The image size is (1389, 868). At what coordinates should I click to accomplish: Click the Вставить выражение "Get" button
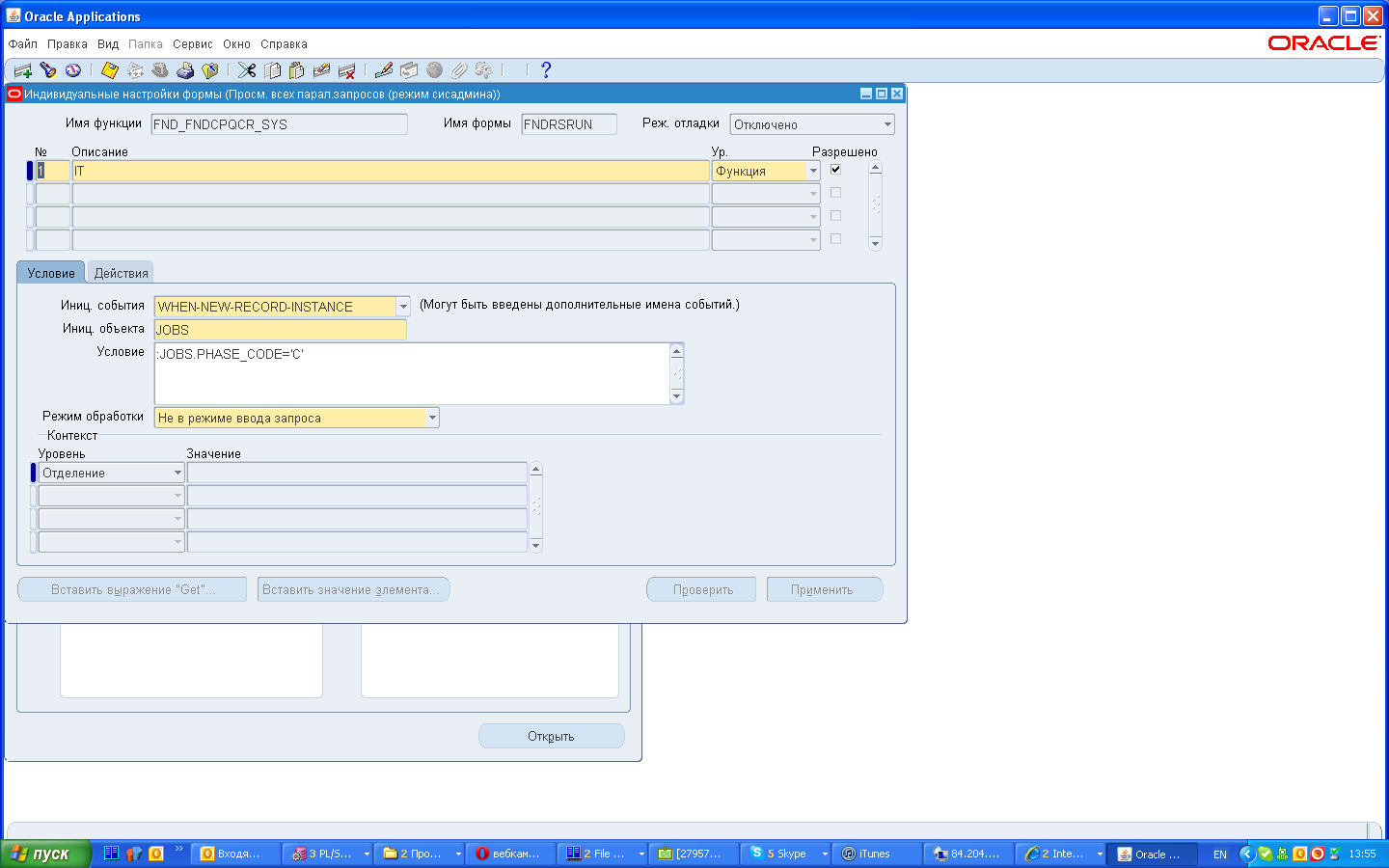click(x=132, y=589)
